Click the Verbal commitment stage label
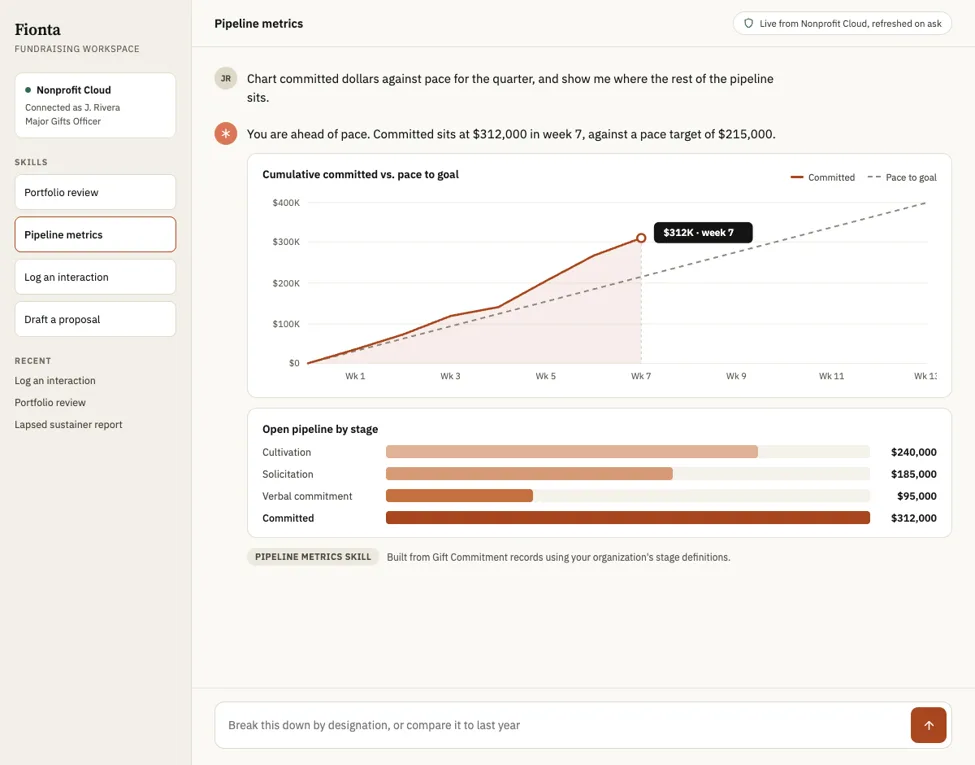Screen dimensions: 975x765 pyautogui.click(x=307, y=496)
